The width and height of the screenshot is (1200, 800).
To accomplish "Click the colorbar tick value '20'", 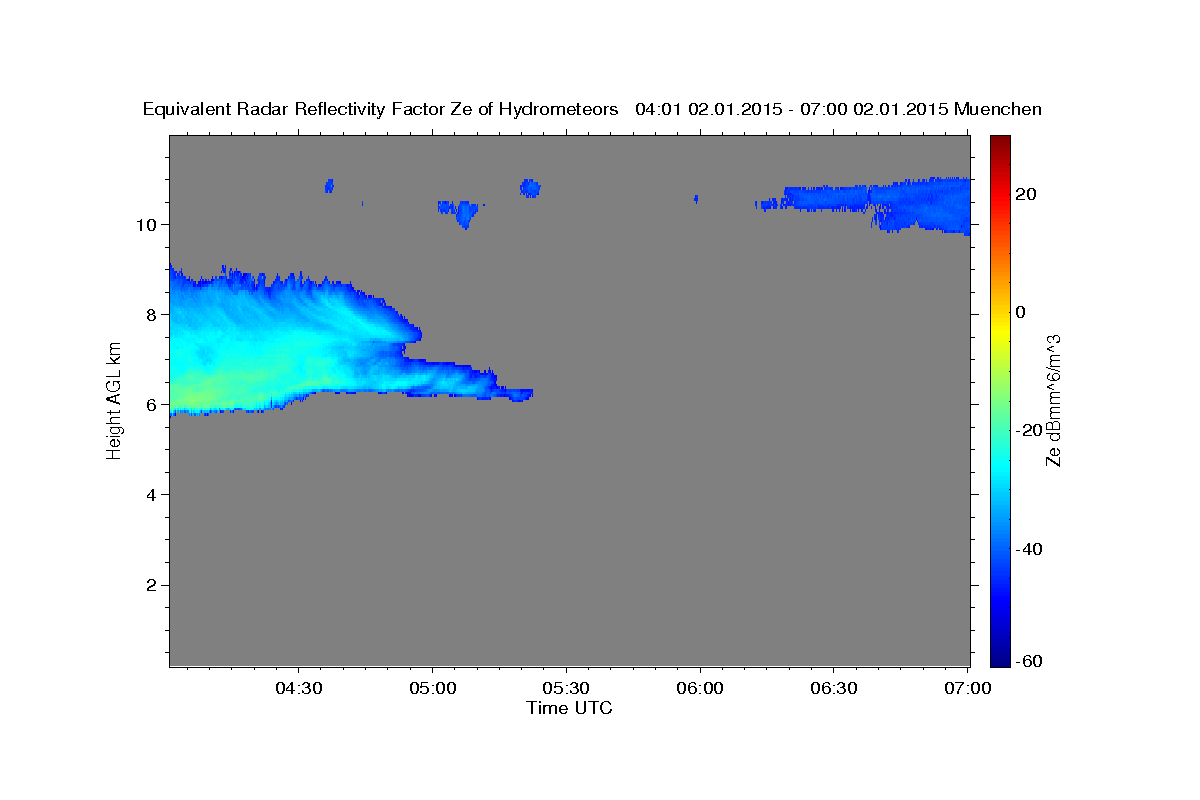I will click(x=1025, y=194).
